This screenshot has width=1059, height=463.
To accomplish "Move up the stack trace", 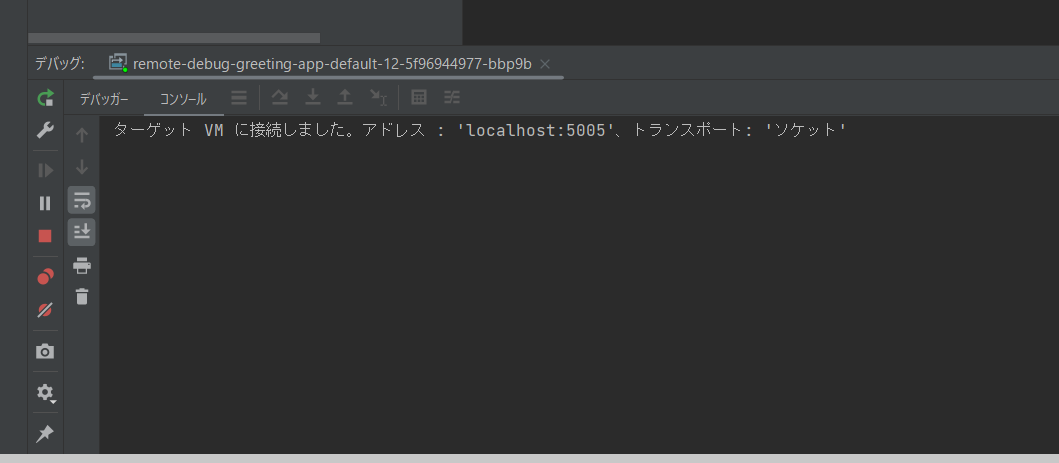I will tap(82, 135).
